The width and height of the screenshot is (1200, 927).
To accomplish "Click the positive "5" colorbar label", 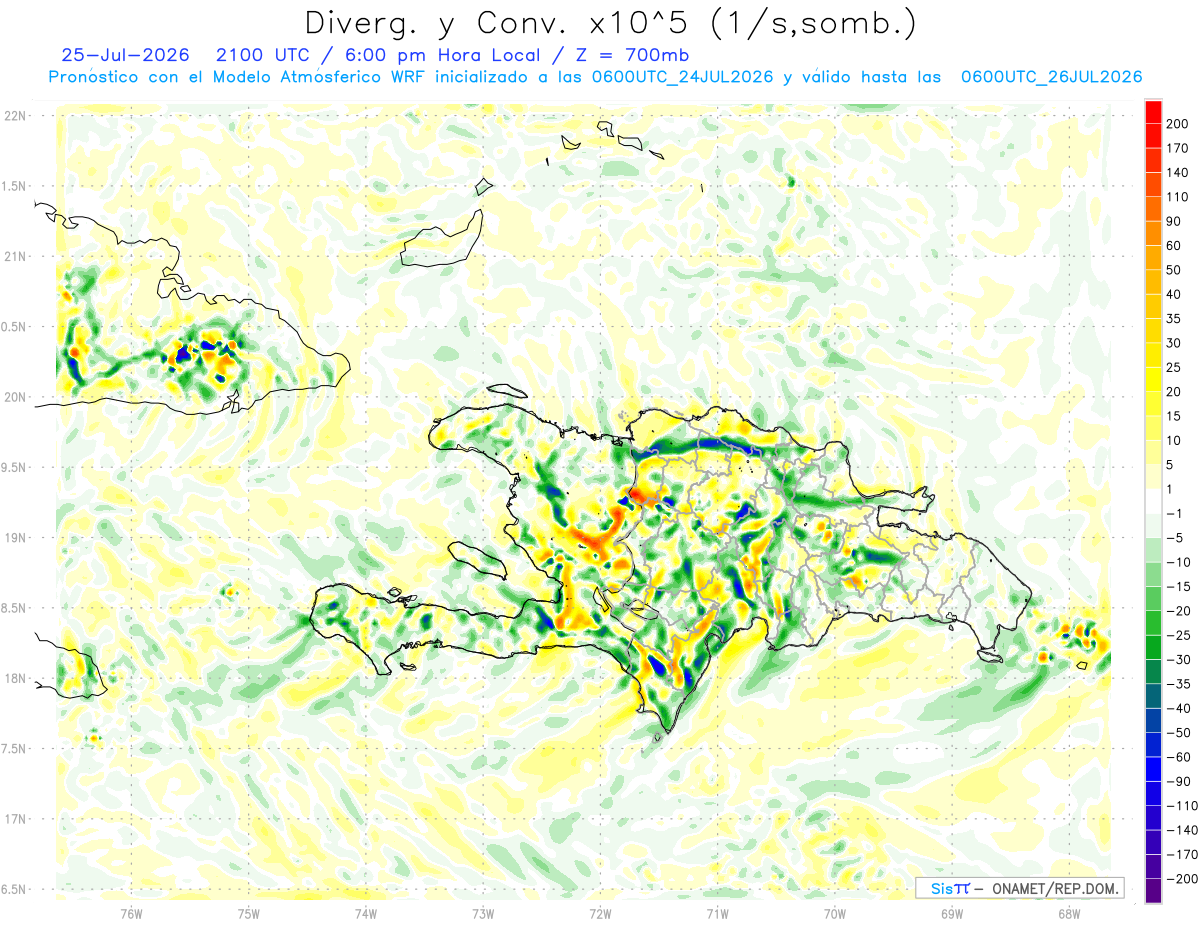I will 1170,465.
